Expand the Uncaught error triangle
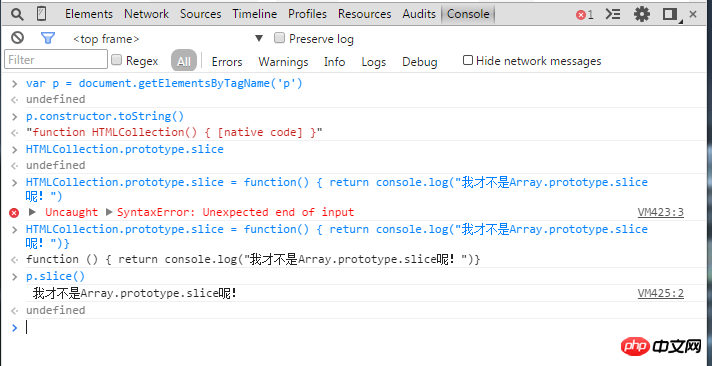The height and width of the screenshot is (366, 712). [32, 212]
